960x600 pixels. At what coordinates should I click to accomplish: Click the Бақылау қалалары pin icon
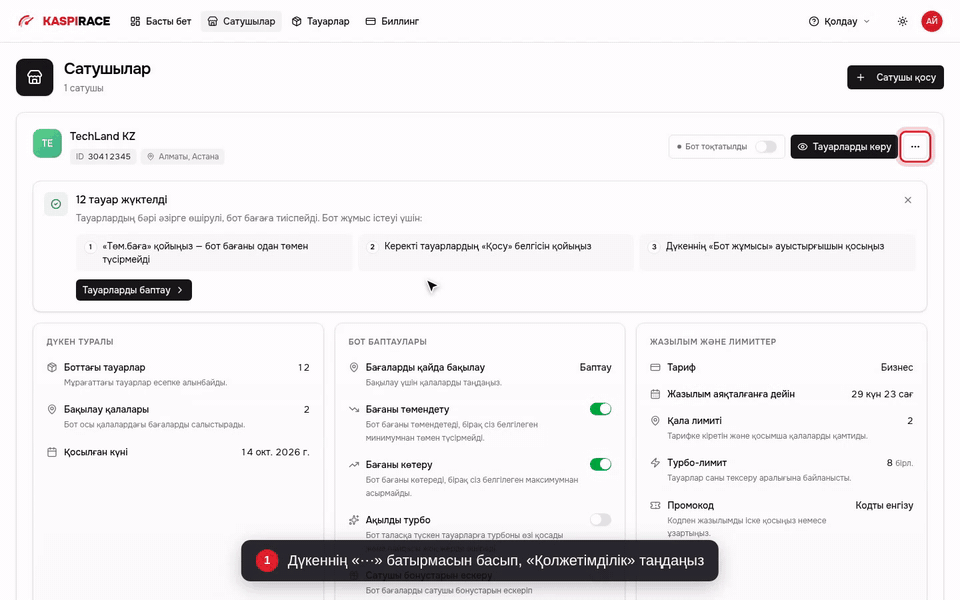click(52, 409)
